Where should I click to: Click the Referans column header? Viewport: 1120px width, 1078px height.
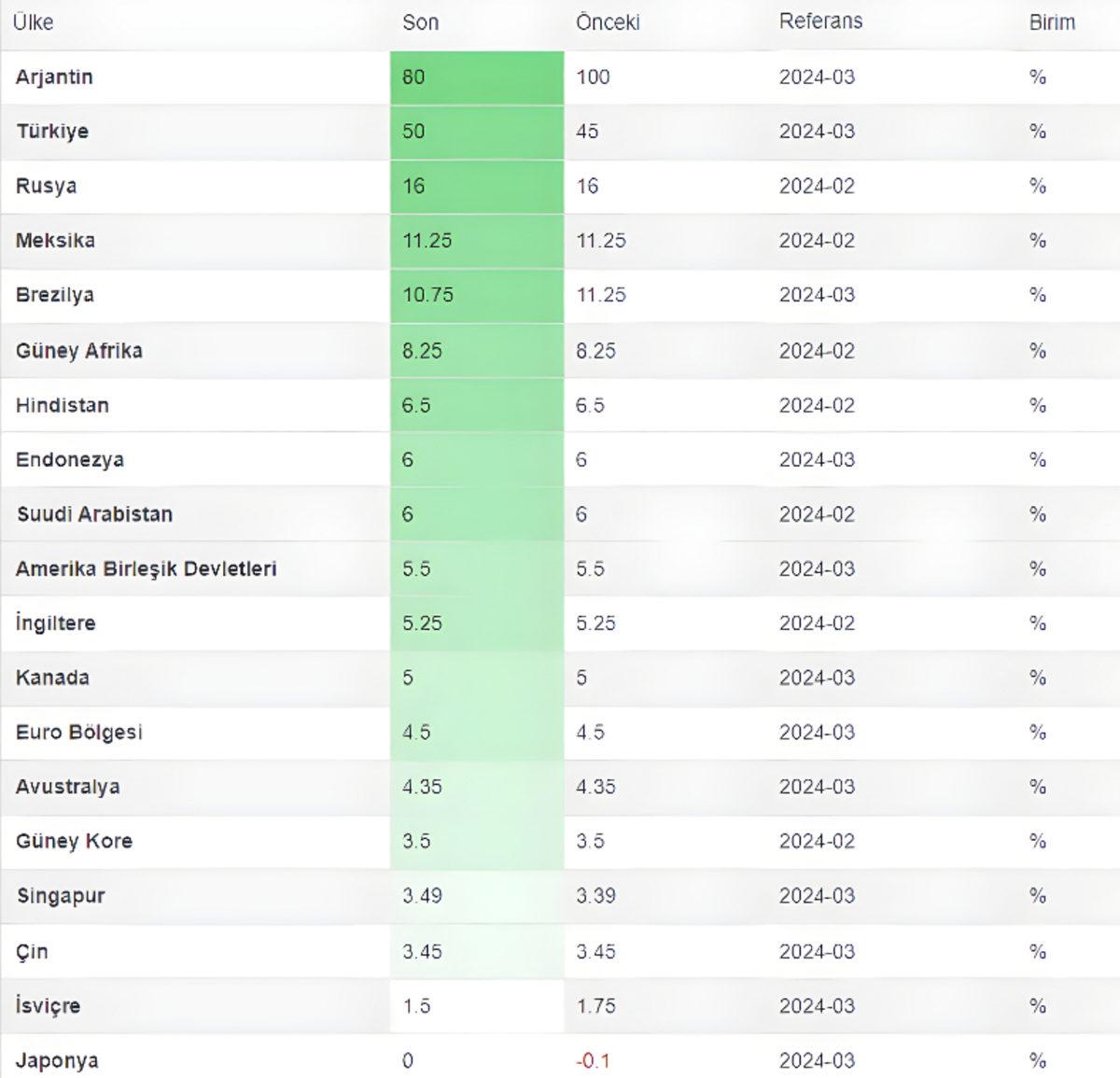pyautogui.click(x=820, y=21)
